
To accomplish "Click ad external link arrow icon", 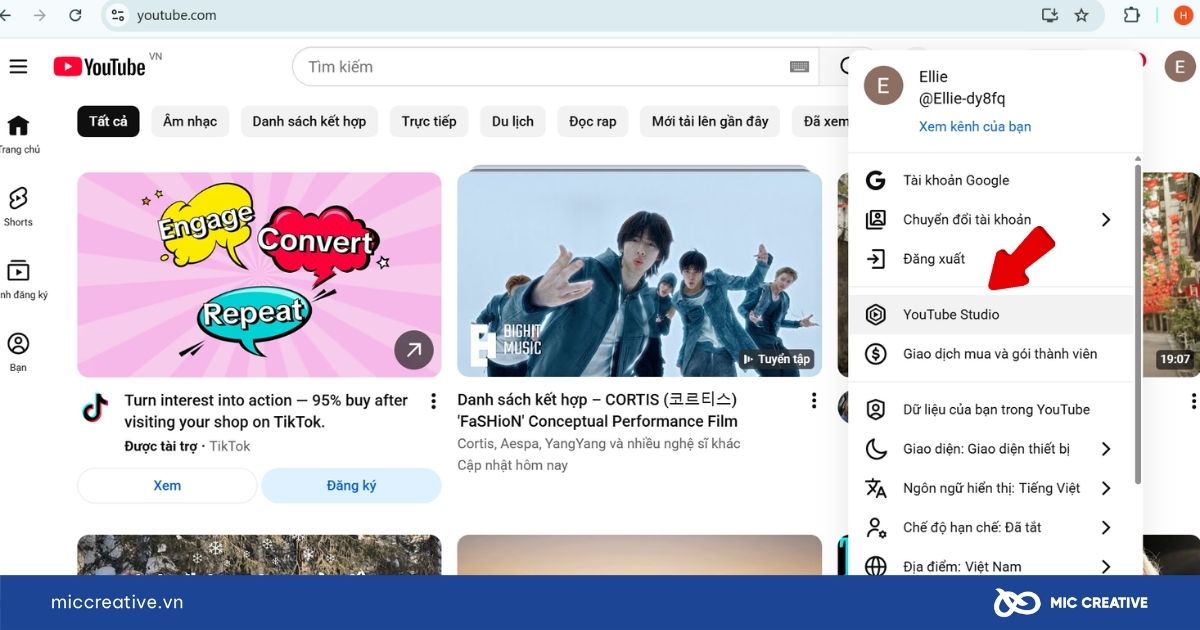I will (x=414, y=350).
